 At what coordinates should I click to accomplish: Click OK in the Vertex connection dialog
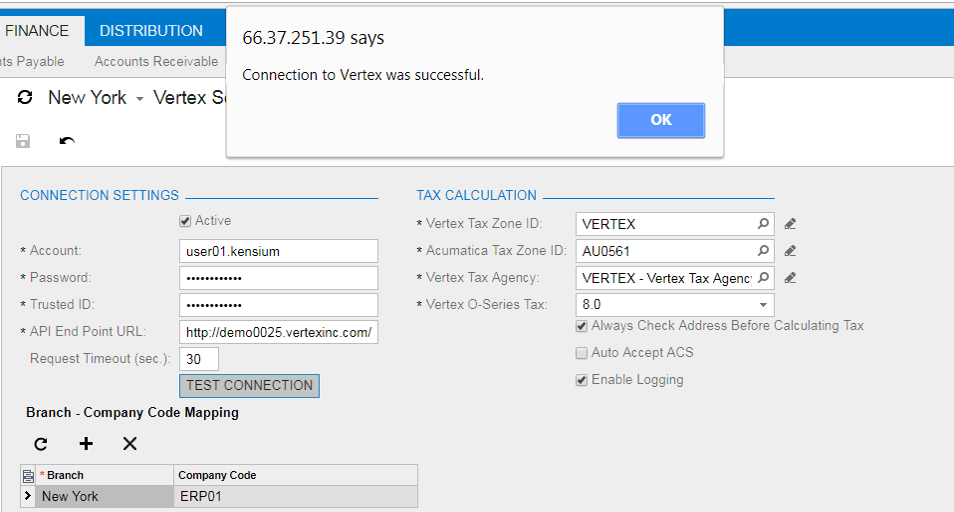661,120
